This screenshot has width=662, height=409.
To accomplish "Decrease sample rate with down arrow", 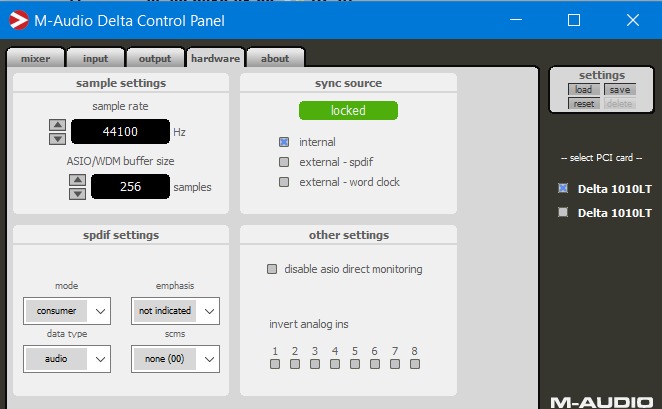I will (57, 137).
